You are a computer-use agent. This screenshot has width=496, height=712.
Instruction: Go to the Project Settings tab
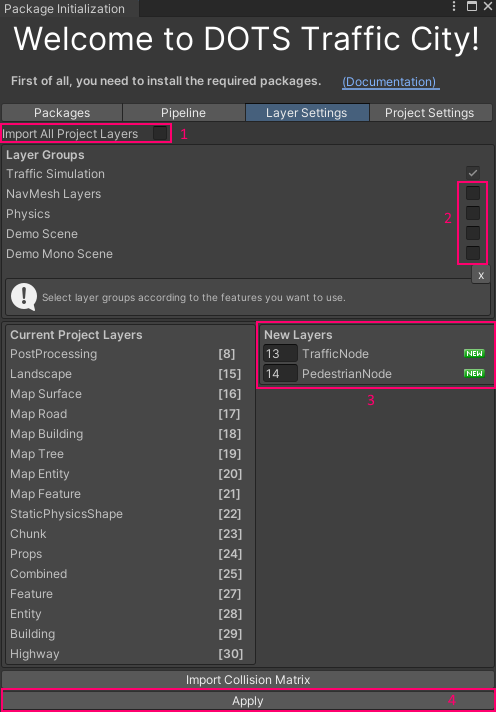(x=430, y=113)
